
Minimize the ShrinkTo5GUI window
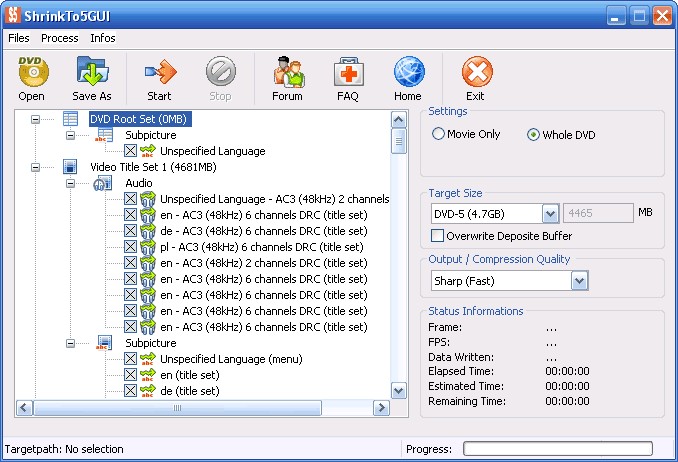click(616, 16)
